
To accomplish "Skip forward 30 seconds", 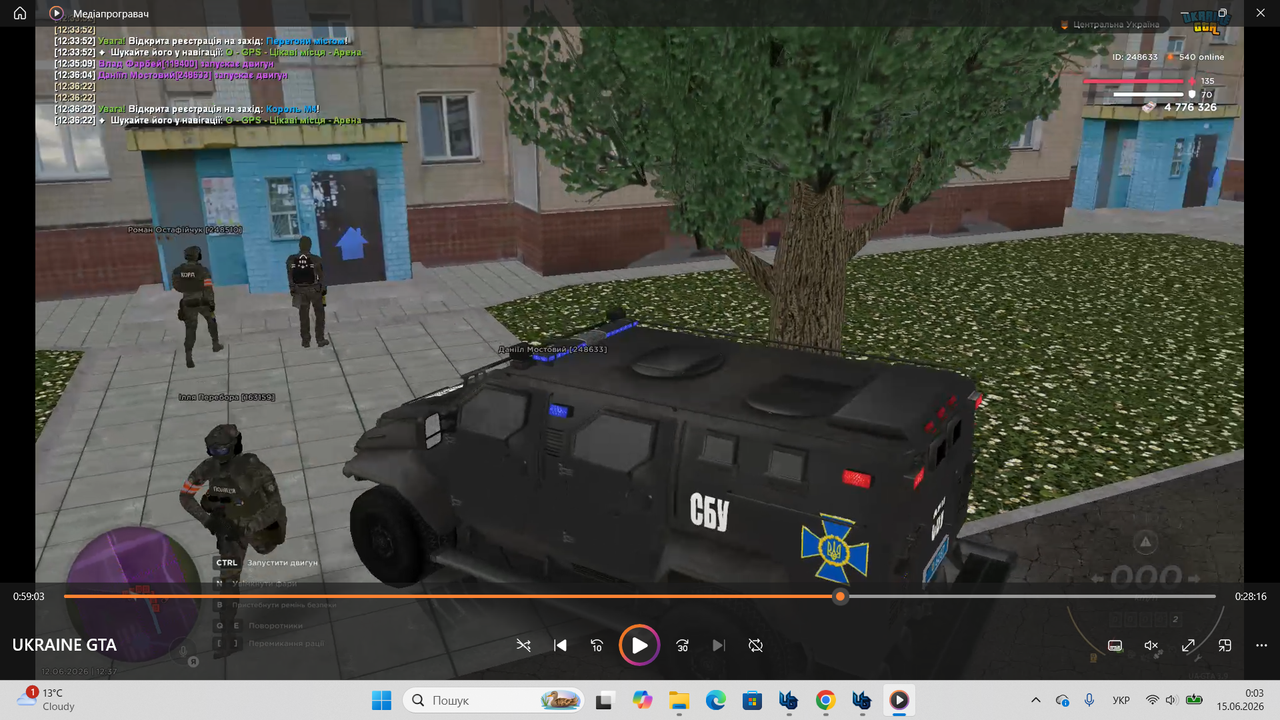I will 682,645.
